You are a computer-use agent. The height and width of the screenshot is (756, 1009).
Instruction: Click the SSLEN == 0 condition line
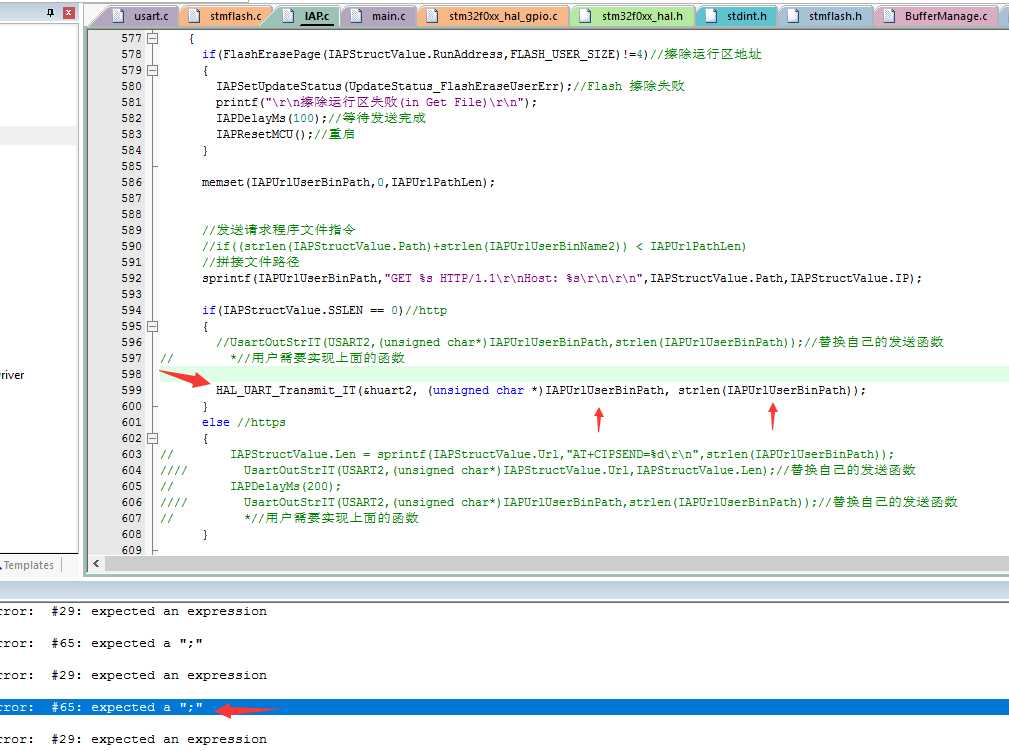pos(324,310)
